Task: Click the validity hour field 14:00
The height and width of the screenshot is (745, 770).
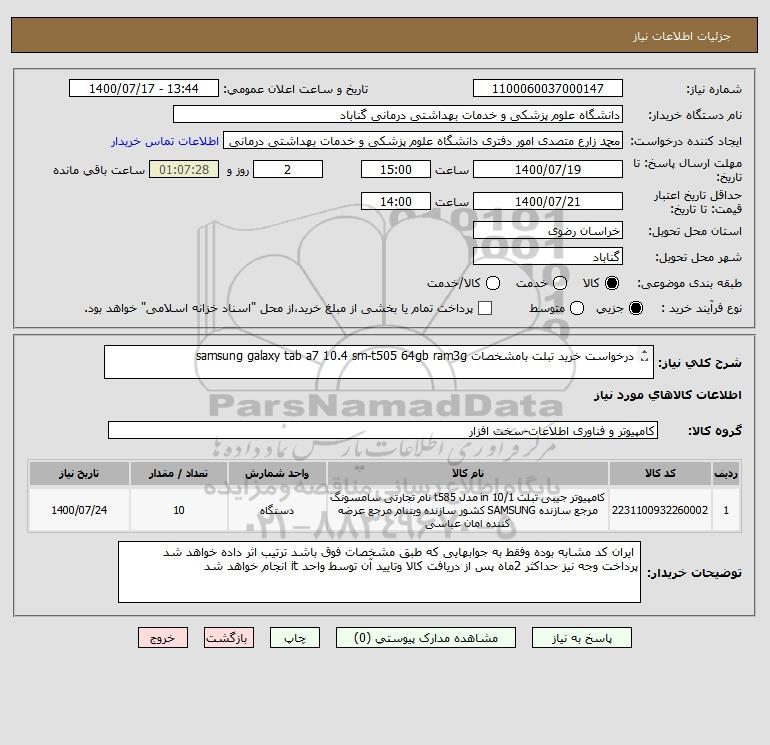Action: pyautogui.click(x=396, y=201)
